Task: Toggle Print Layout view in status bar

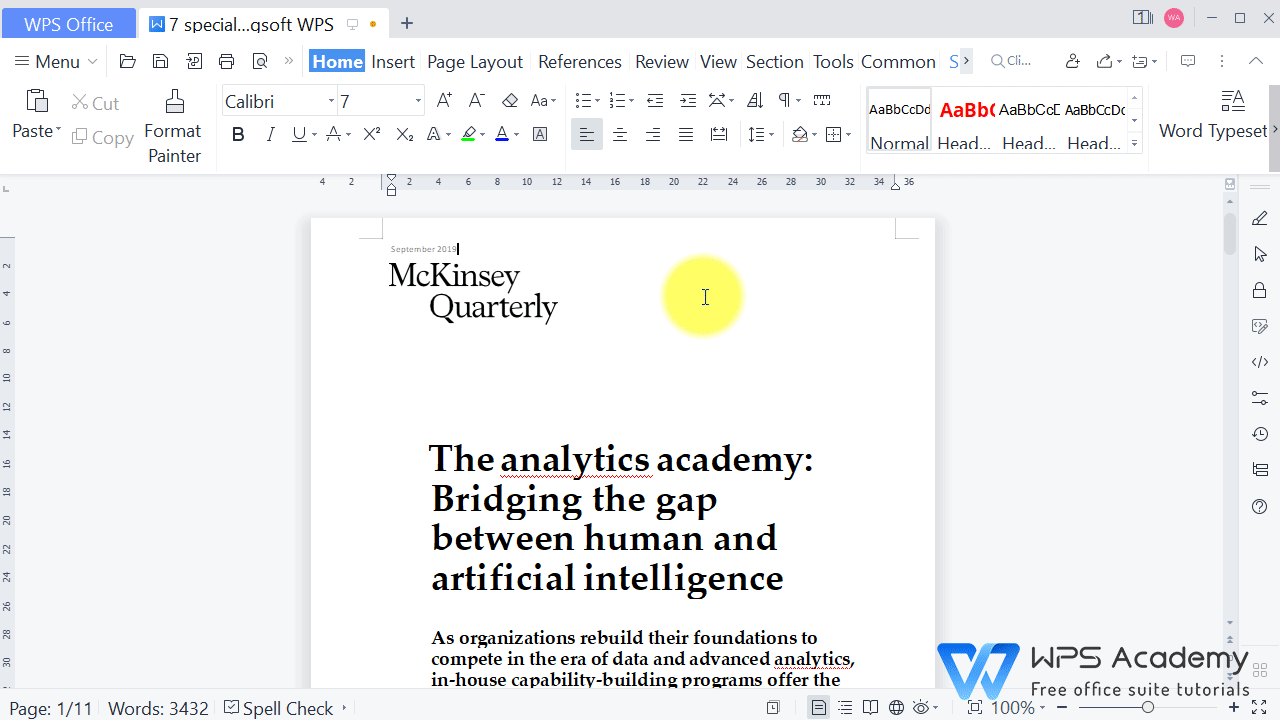Action: (819, 708)
